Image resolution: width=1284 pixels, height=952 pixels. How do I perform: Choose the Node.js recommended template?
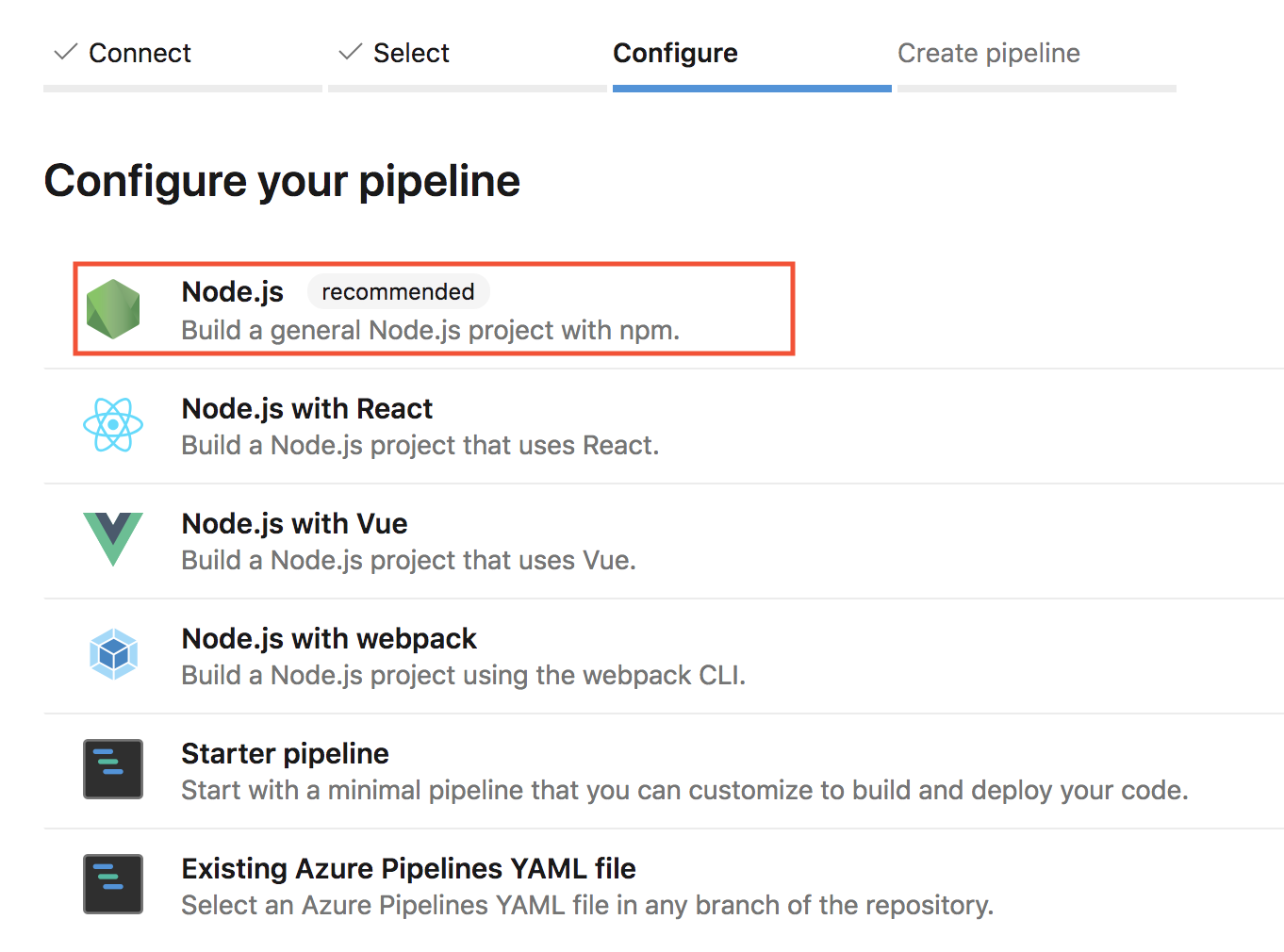(x=233, y=292)
